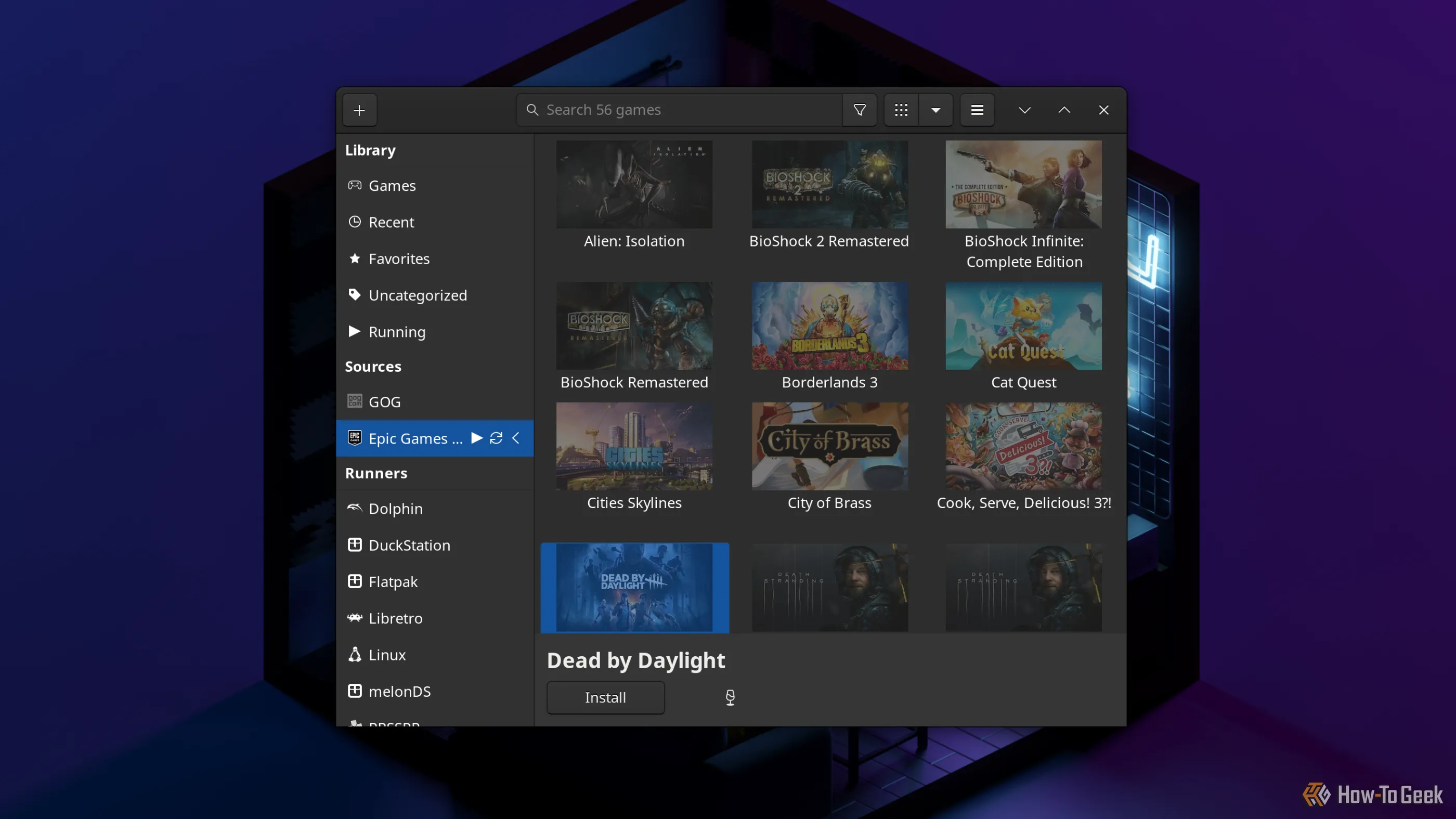
Task: Switch to grid view icon
Action: coord(901,110)
